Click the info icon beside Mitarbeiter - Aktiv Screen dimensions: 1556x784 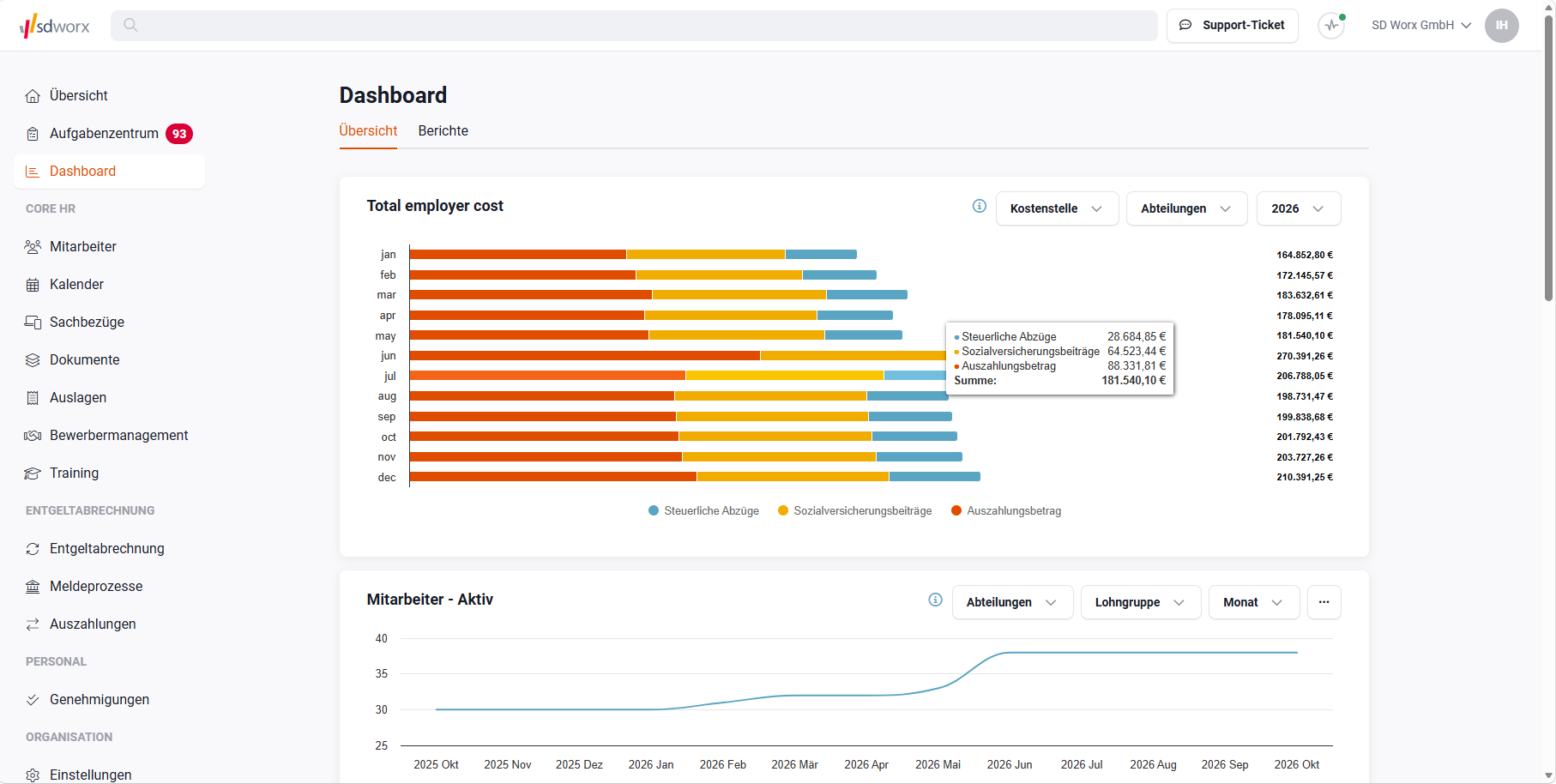tap(936, 600)
